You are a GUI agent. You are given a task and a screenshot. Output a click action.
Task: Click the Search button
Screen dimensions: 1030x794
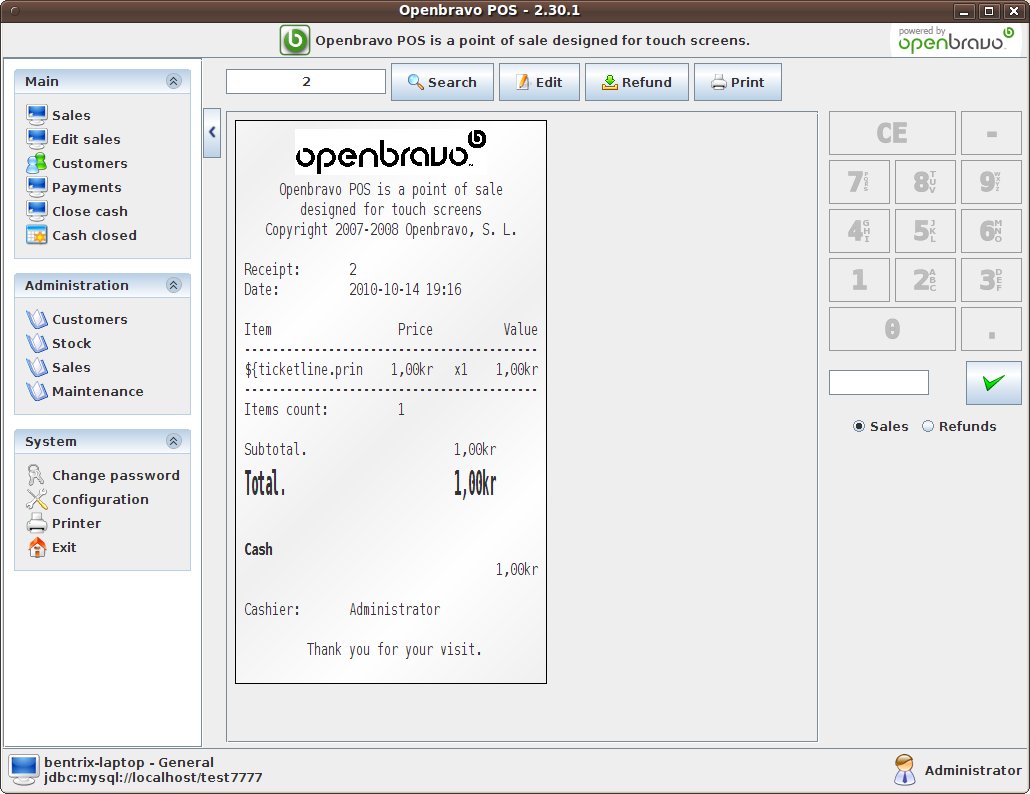click(x=442, y=82)
